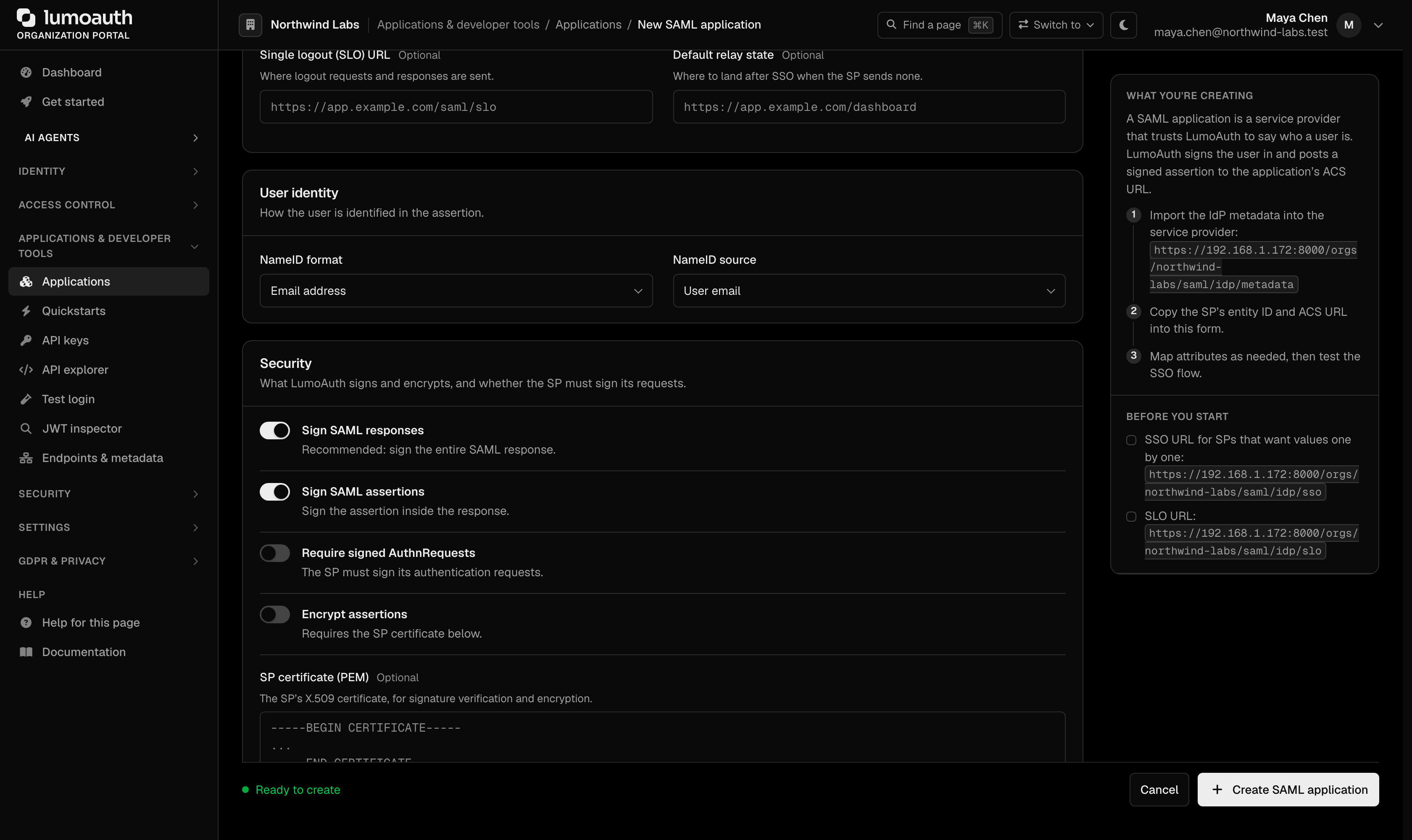Viewport: 1412px width, 840px height.
Task: Expand the Settings sidebar section
Action: pyautogui.click(x=109, y=528)
